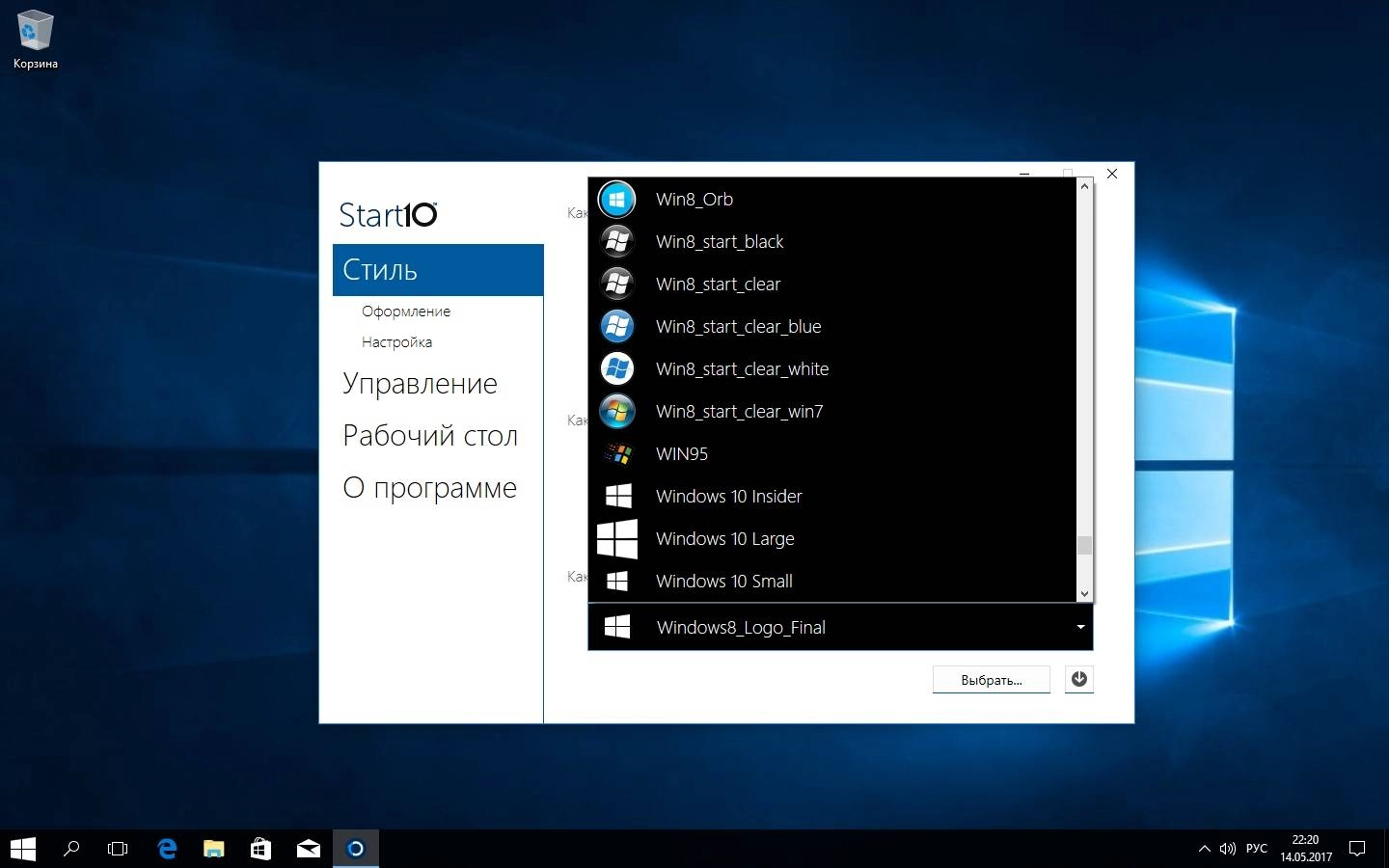The image size is (1389, 868).
Task: Open the Настройка subsection
Action: click(x=396, y=342)
